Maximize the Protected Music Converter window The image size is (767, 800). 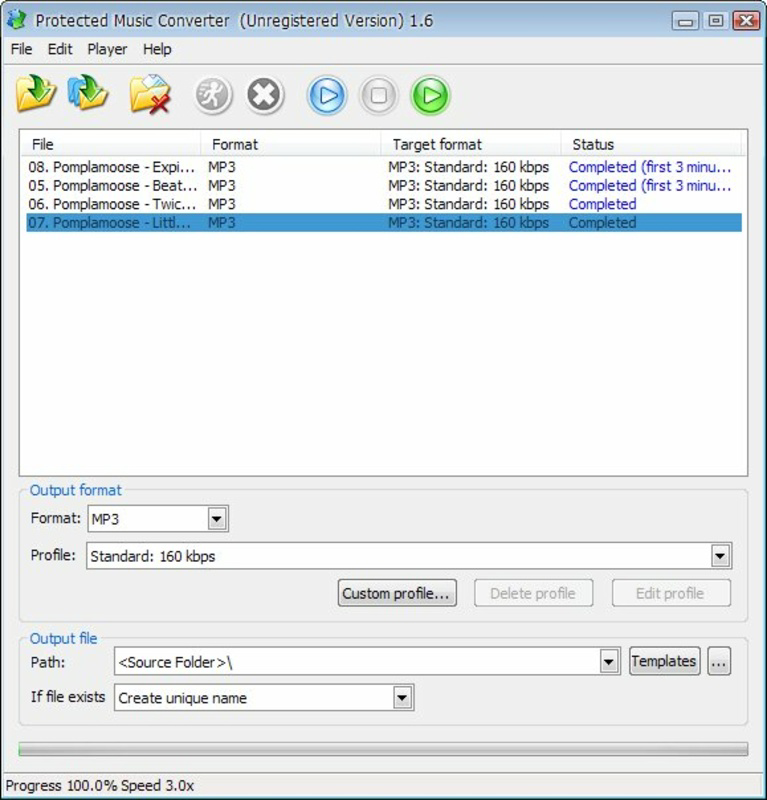715,20
